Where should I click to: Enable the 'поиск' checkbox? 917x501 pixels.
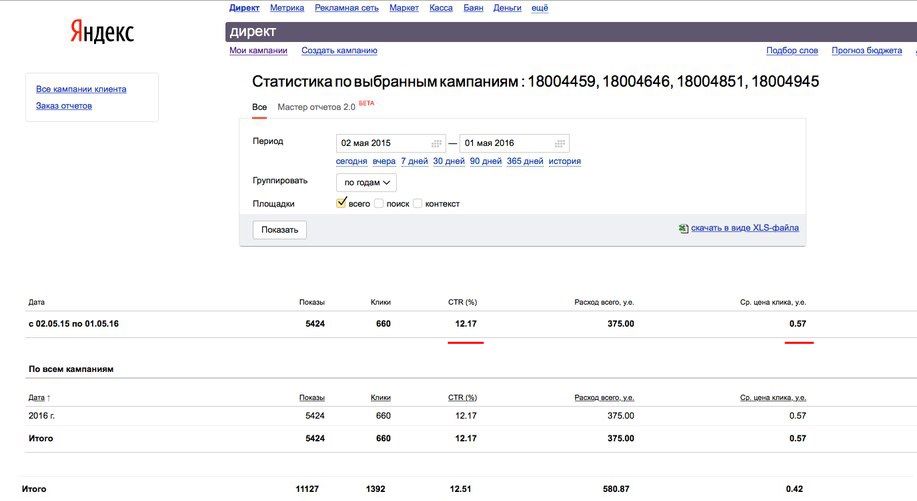379,203
